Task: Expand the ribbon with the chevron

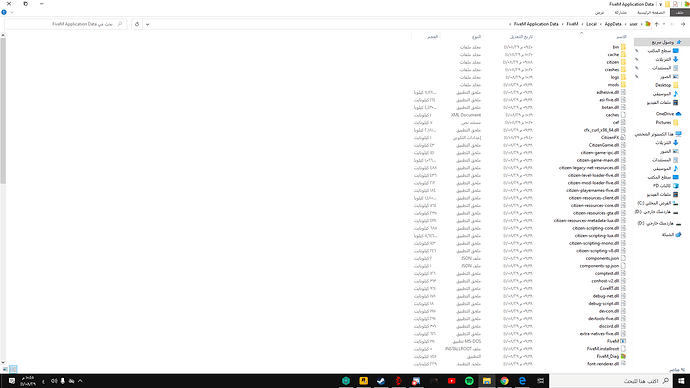Action: [11, 12]
